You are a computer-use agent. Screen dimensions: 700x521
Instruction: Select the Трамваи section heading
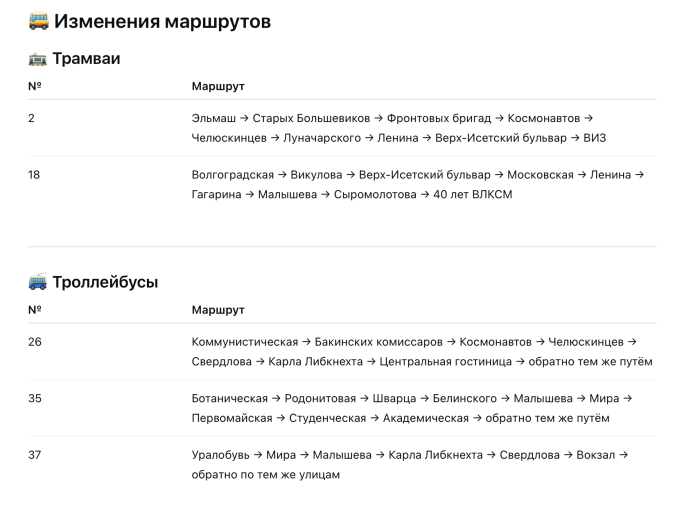pos(87,59)
